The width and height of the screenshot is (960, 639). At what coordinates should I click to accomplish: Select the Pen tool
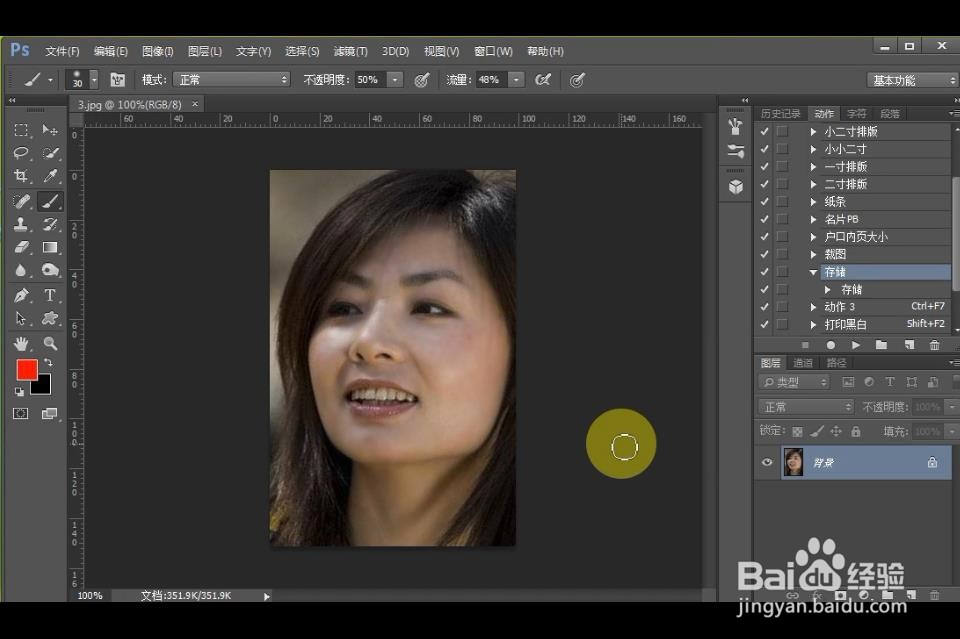21,295
